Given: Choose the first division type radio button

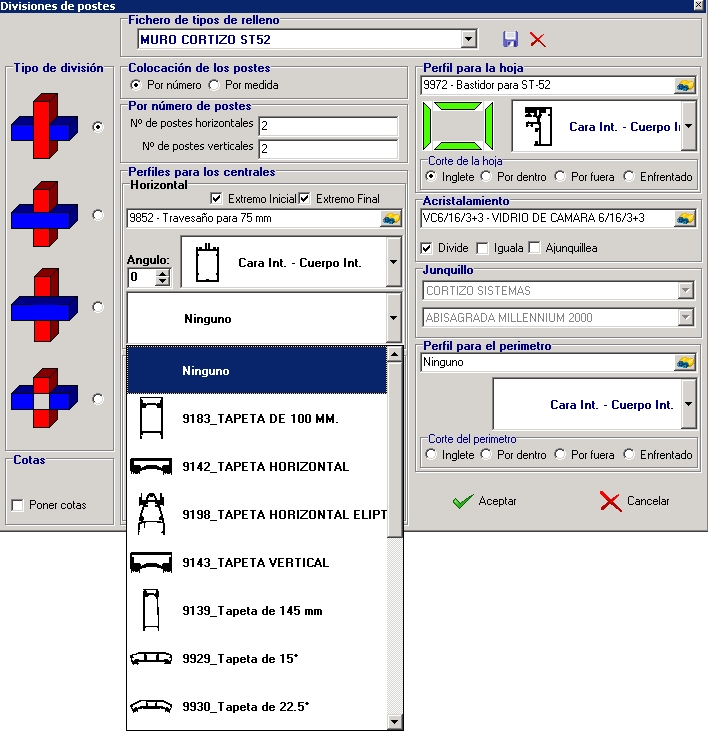Looking at the screenshot, I should [x=98, y=127].
